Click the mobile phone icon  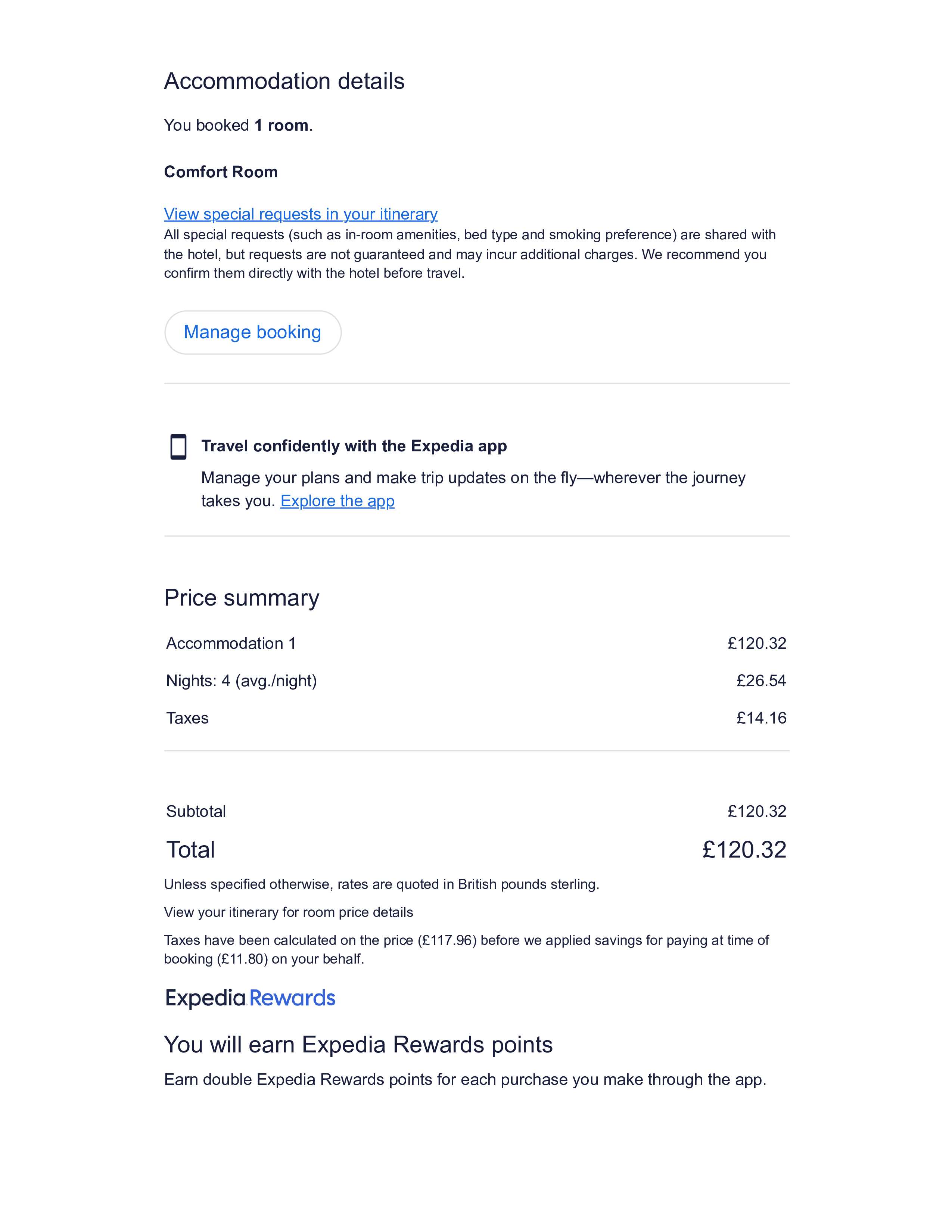[178, 447]
